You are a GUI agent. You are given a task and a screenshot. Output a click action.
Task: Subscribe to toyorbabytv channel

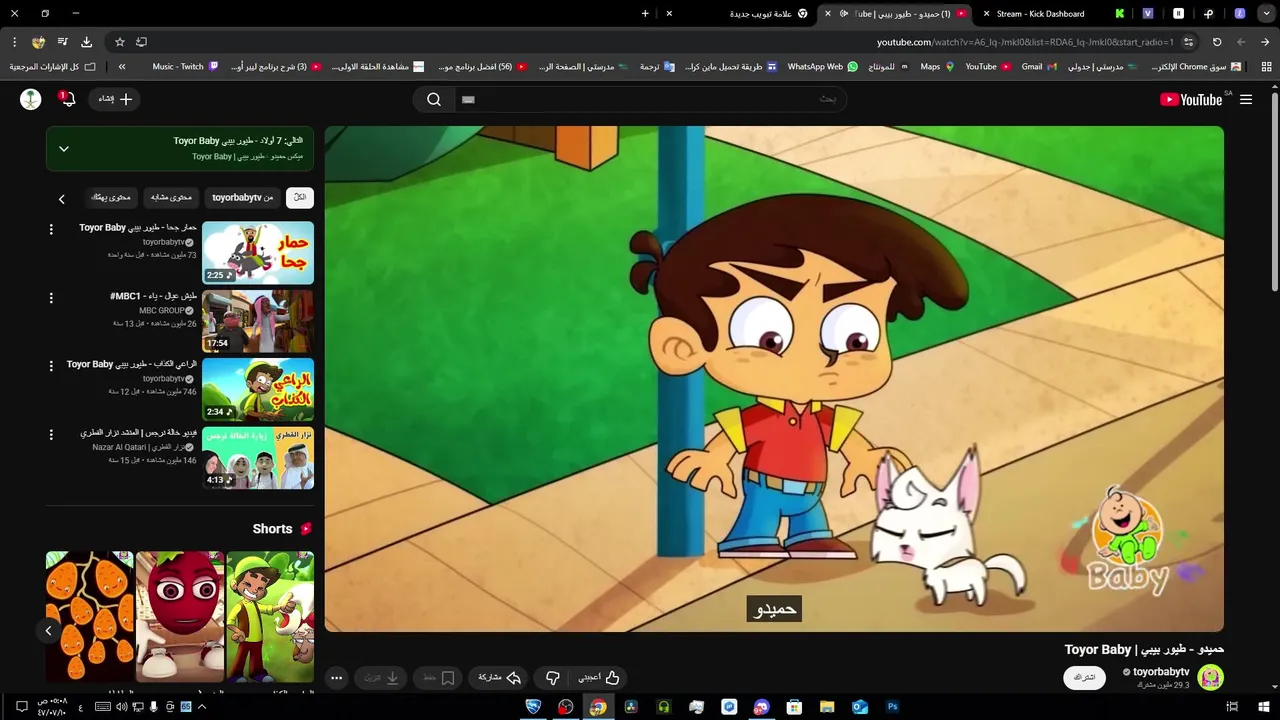pos(1084,678)
